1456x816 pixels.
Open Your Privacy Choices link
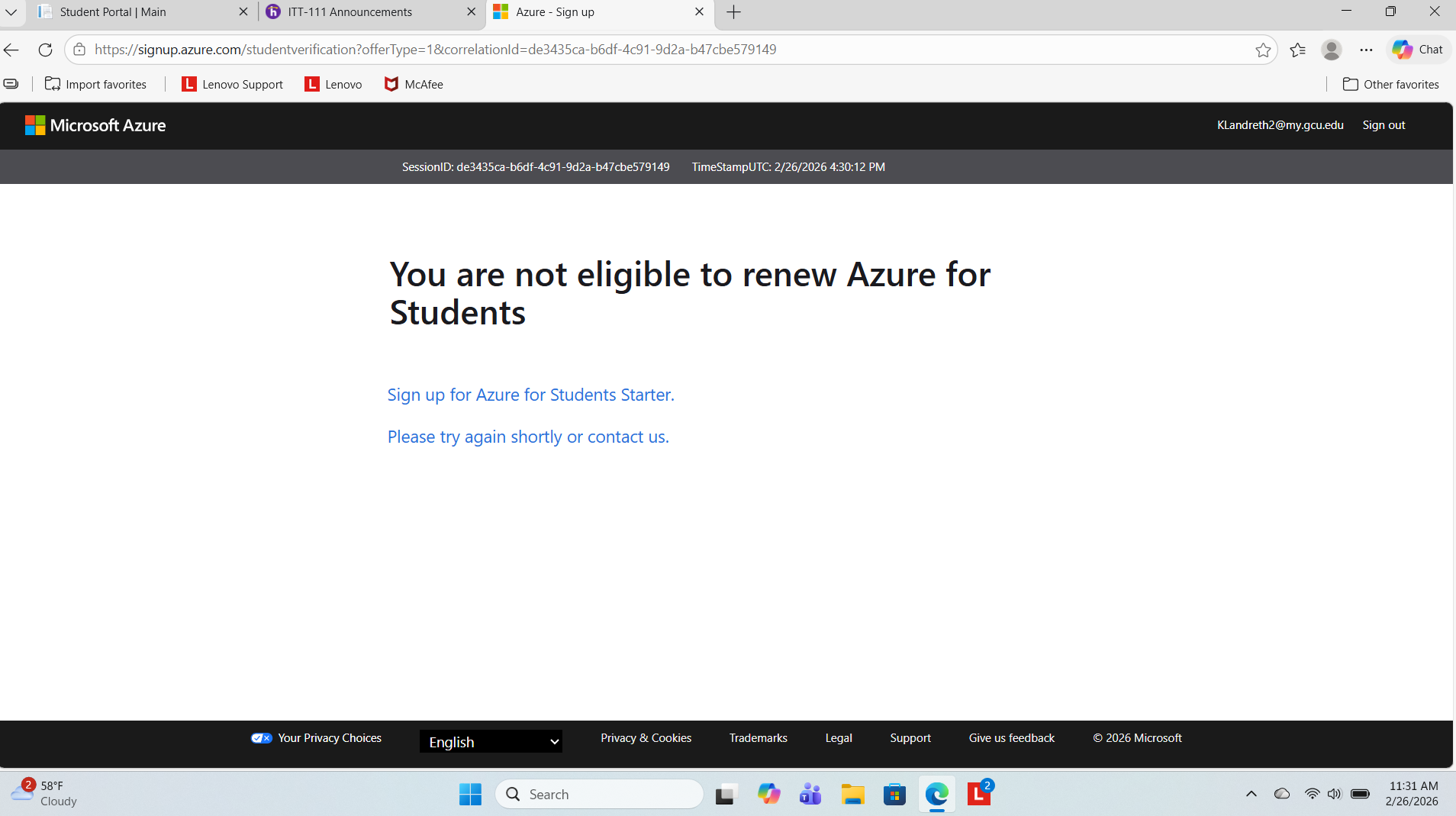point(316,738)
